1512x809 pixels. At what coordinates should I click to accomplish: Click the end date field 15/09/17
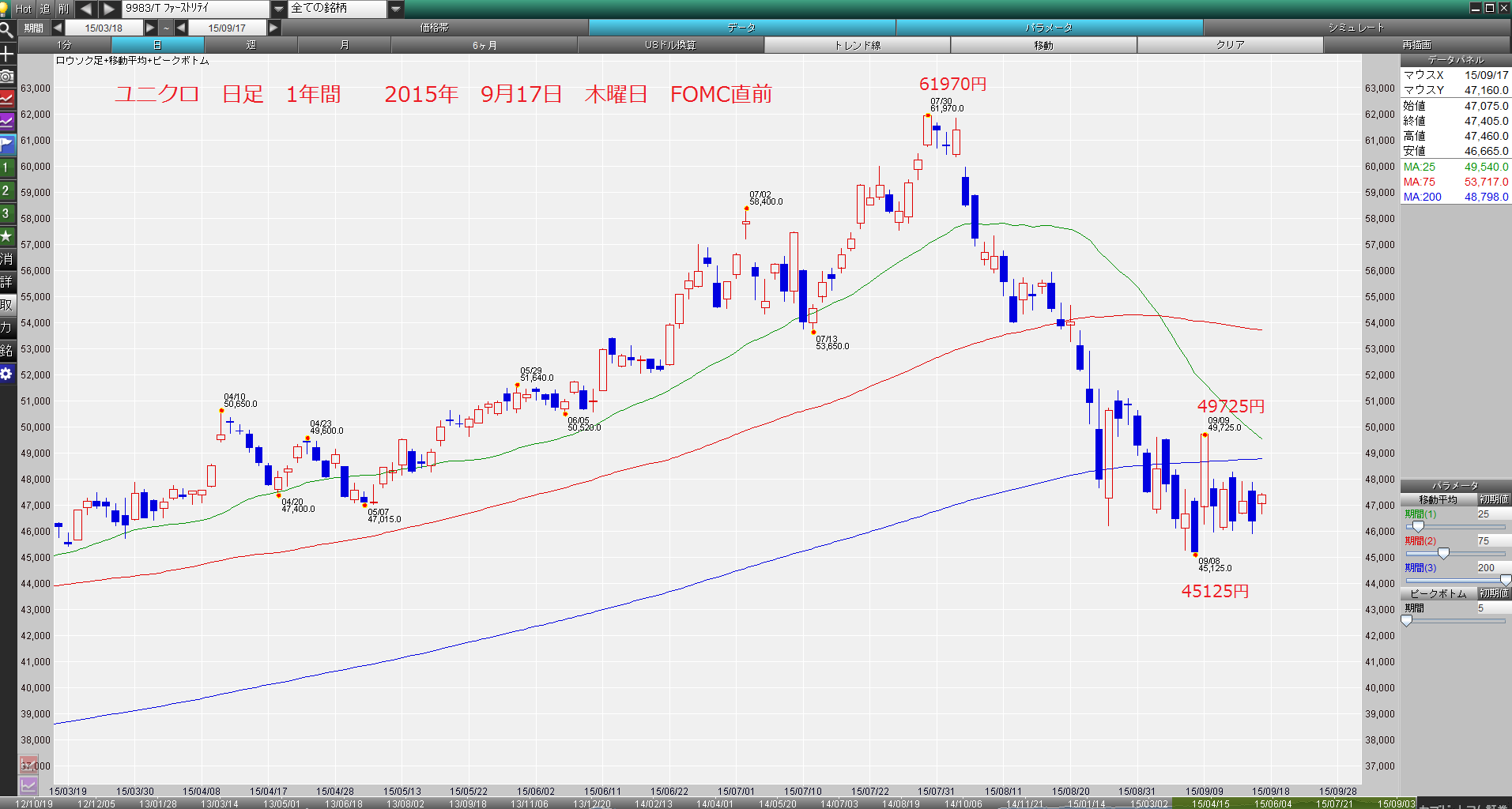(x=228, y=28)
